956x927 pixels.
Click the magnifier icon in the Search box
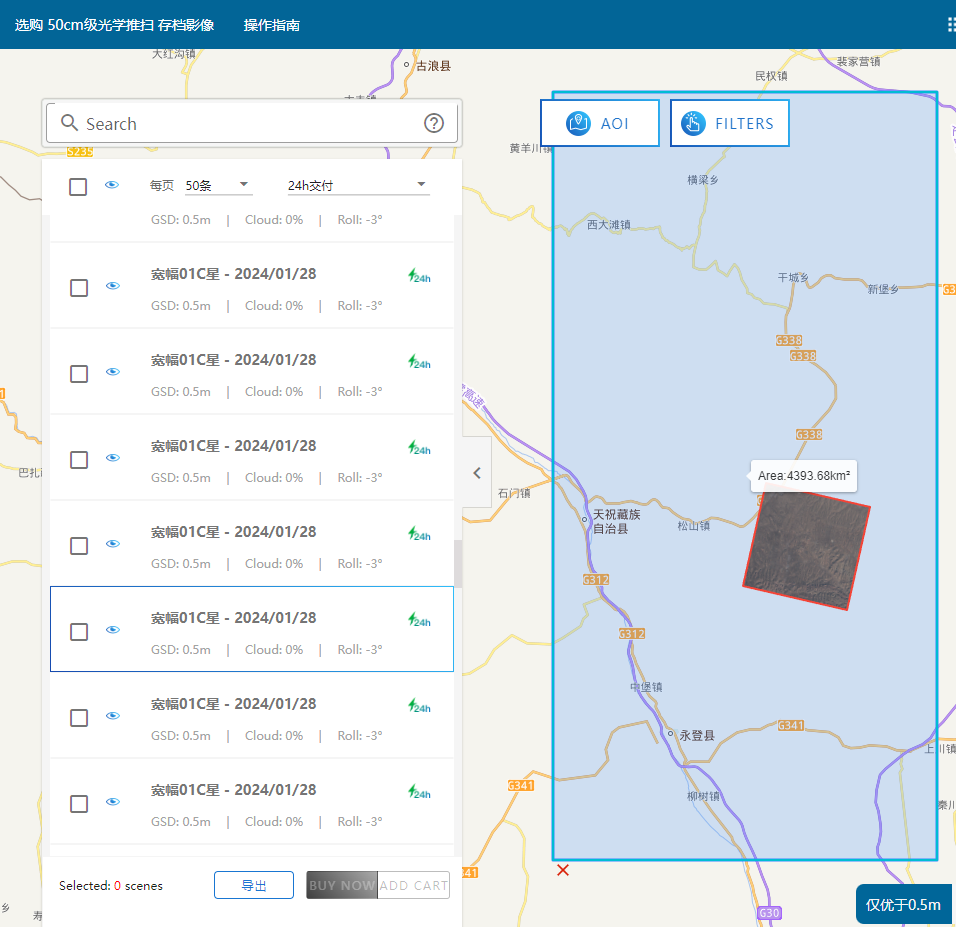(x=70, y=123)
